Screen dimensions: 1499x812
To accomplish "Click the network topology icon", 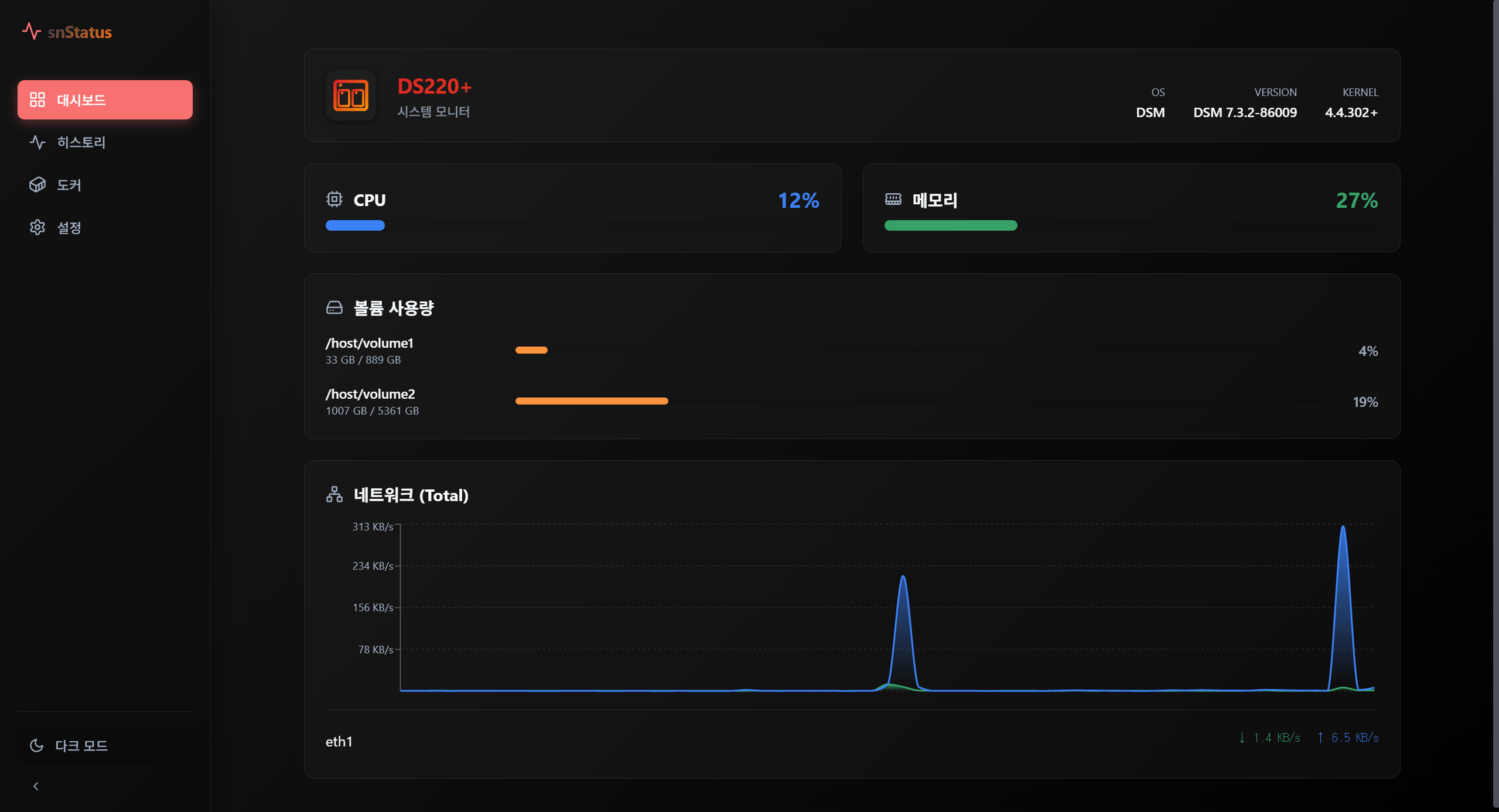I will coord(334,495).
